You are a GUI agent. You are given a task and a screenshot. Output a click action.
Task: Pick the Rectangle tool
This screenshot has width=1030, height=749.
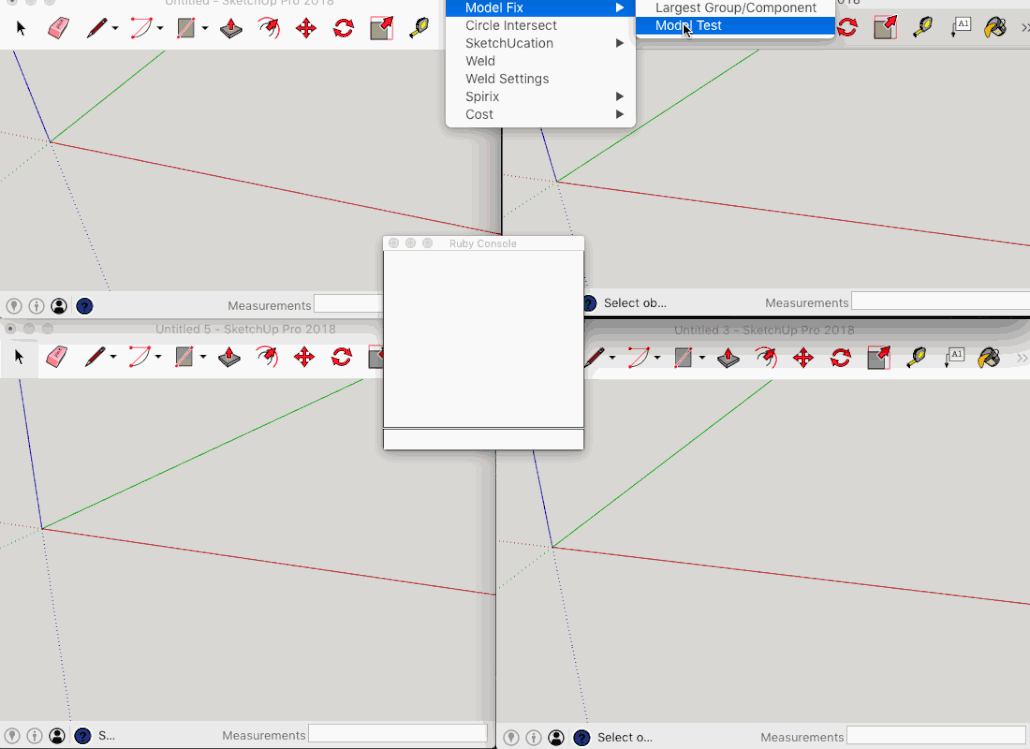click(x=187, y=27)
